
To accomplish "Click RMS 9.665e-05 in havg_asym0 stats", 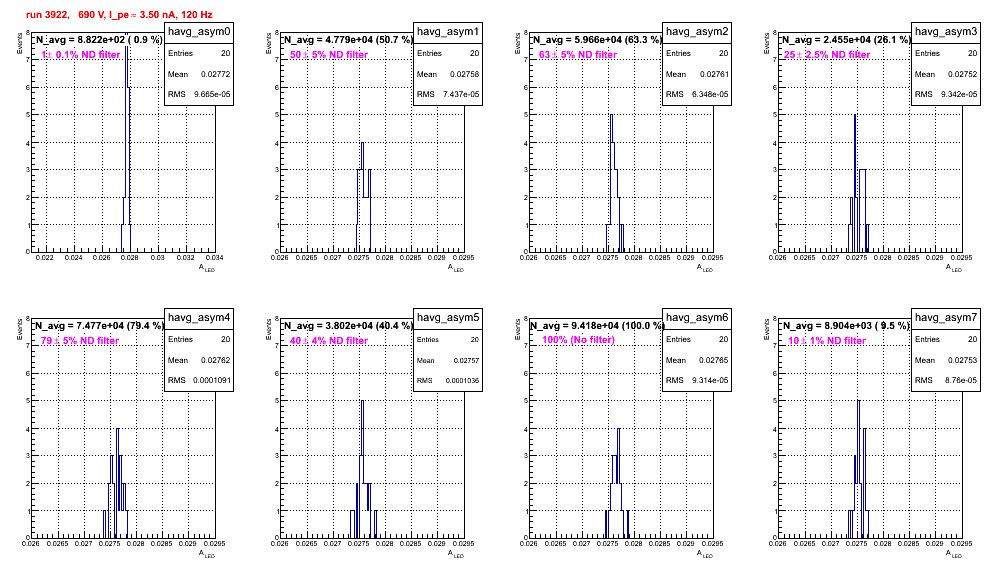I will (199, 95).
